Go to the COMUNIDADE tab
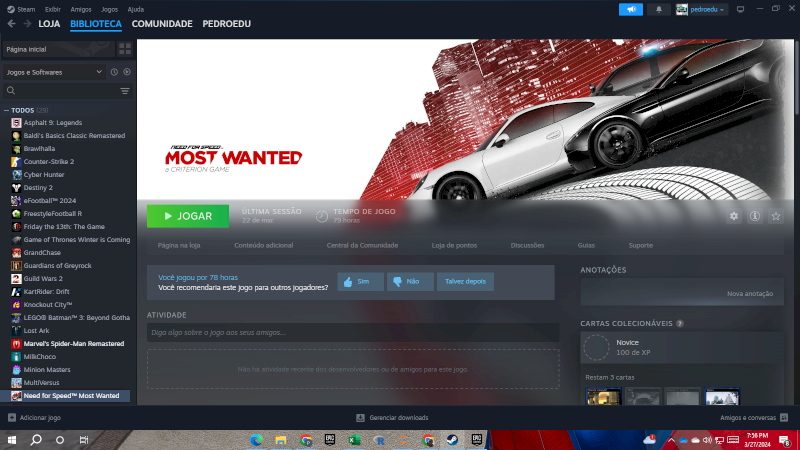 [162, 23]
